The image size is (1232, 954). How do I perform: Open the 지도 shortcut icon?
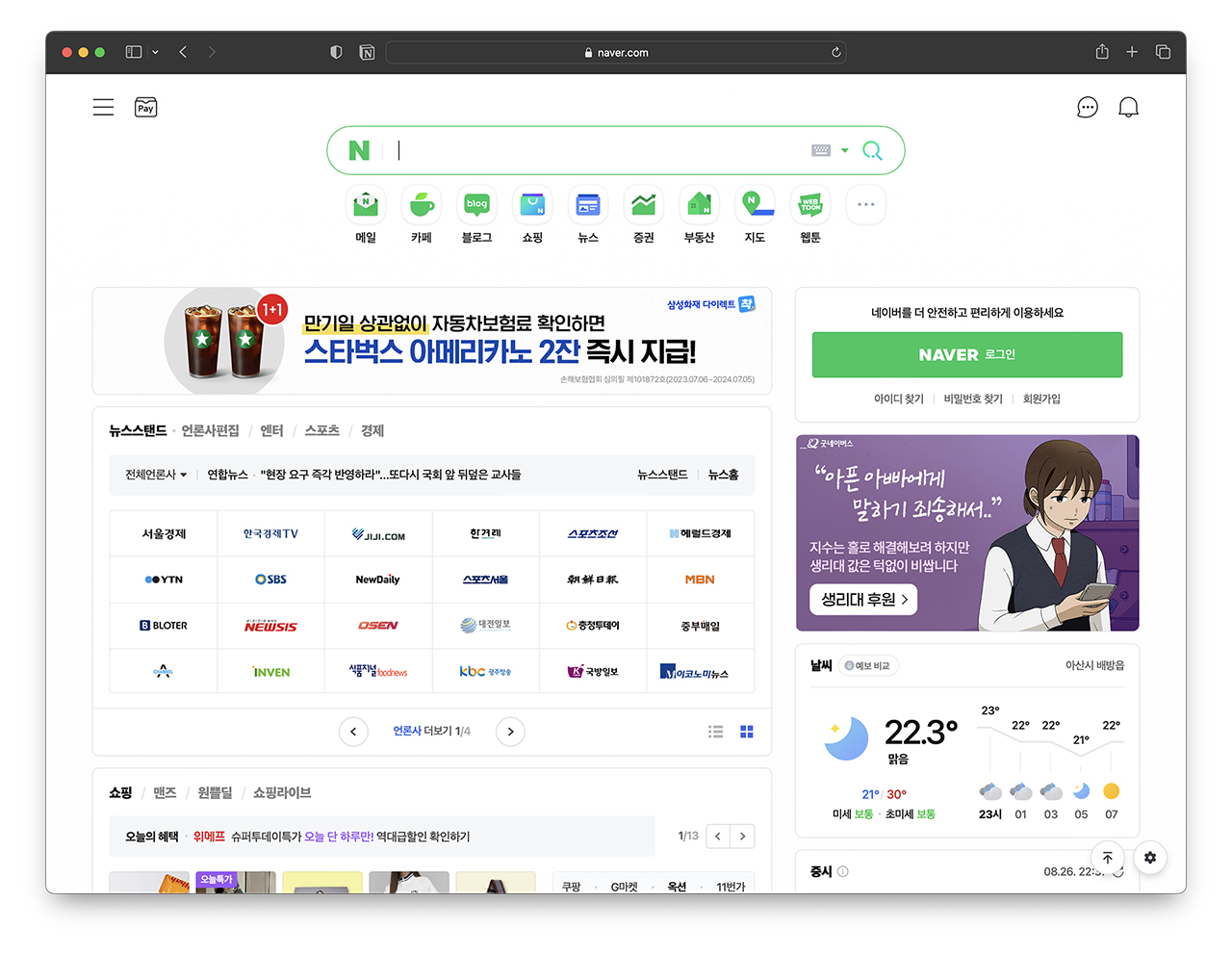click(x=755, y=205)
